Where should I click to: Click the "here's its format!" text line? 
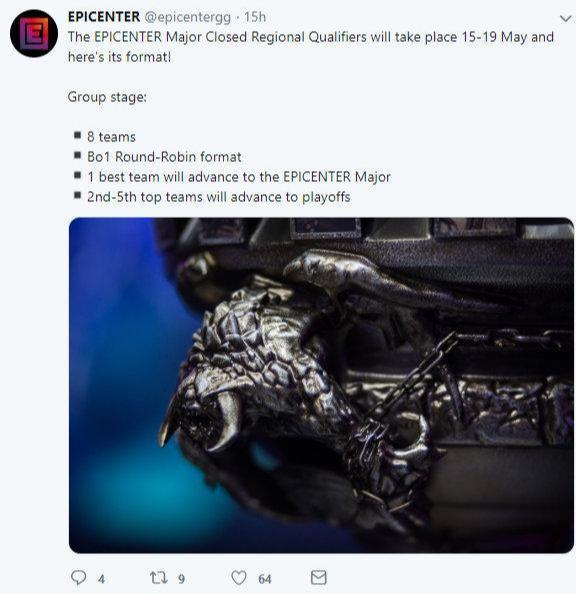click(119, 57)
